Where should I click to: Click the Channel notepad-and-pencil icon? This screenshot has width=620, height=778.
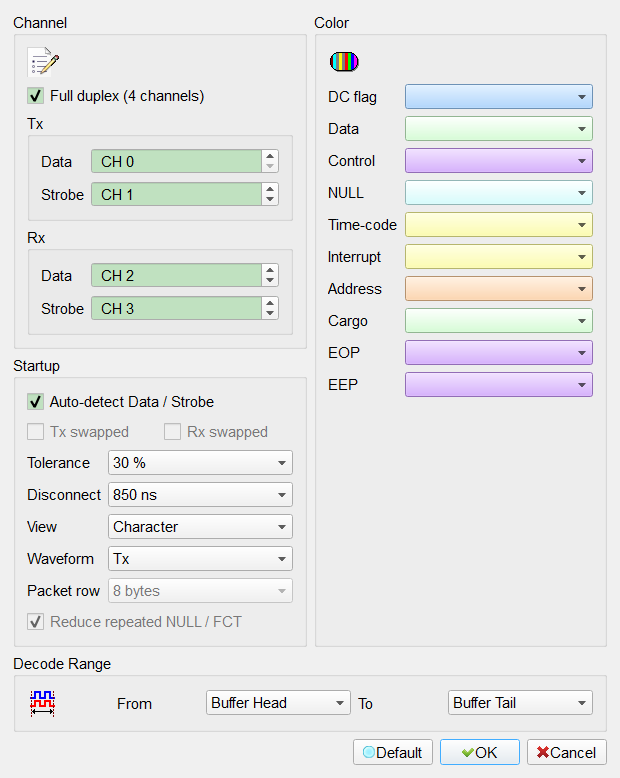[43, 62]
